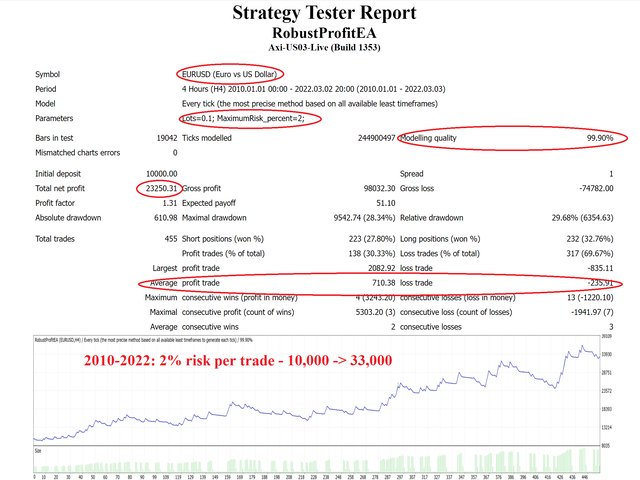Click loss trades value 317 (69.67%)

(590, 254)
